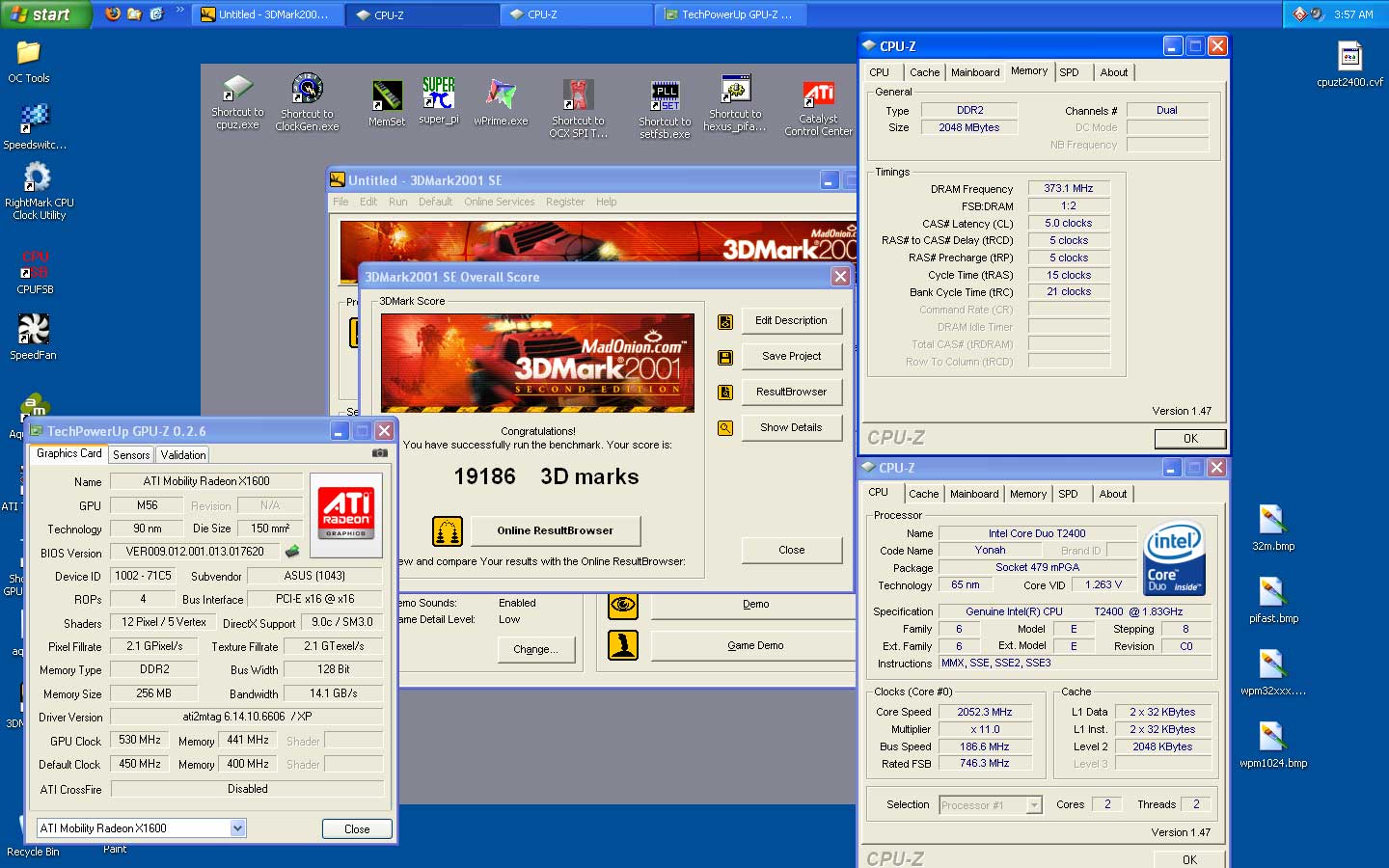Click the Change... button in 3DMark

(x=535, y=649)
